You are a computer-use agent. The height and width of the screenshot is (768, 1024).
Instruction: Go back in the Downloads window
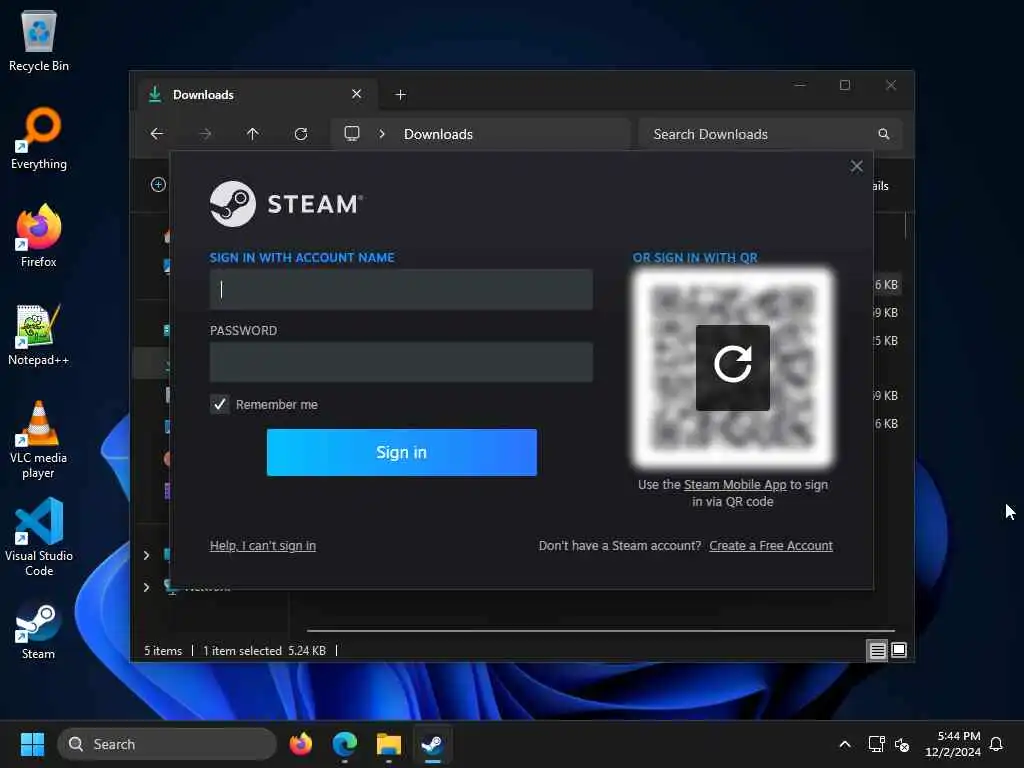coord(157,134)
